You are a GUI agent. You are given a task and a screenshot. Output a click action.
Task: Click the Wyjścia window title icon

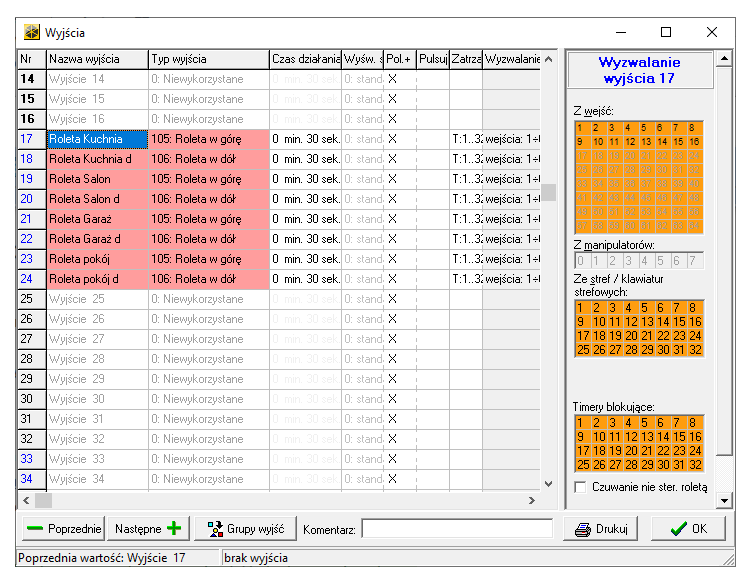click(x=32, y=32)
